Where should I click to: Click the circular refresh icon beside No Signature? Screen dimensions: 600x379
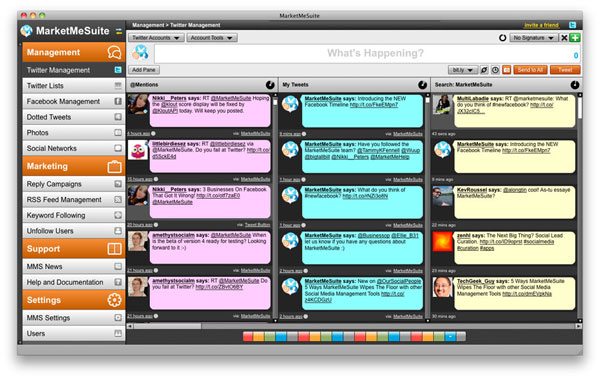(502, 38)
